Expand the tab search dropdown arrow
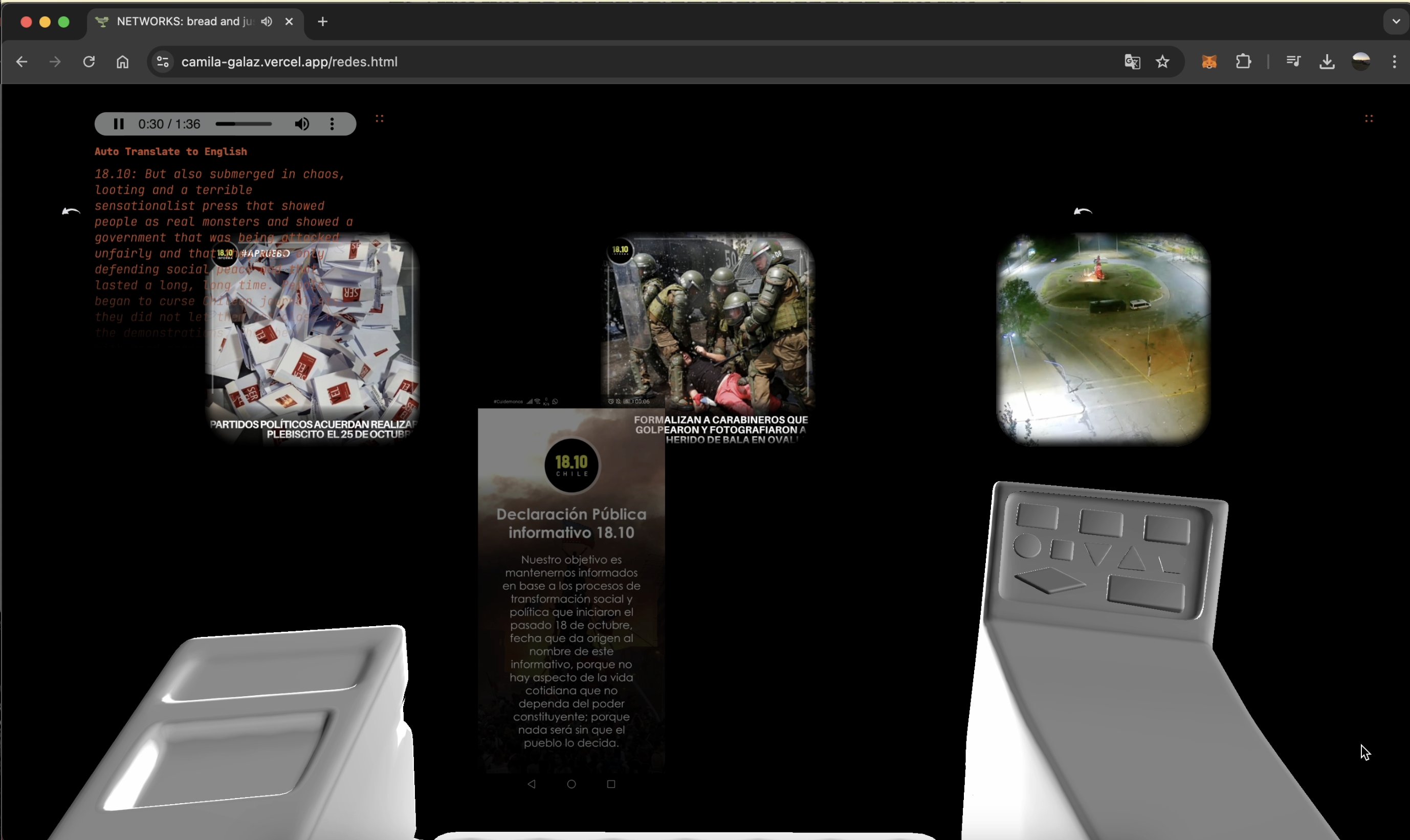 coord(1396,21)
